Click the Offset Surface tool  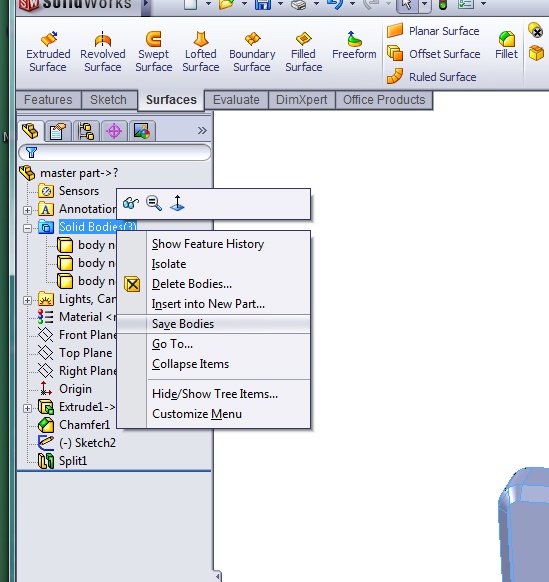click(434, 54)
